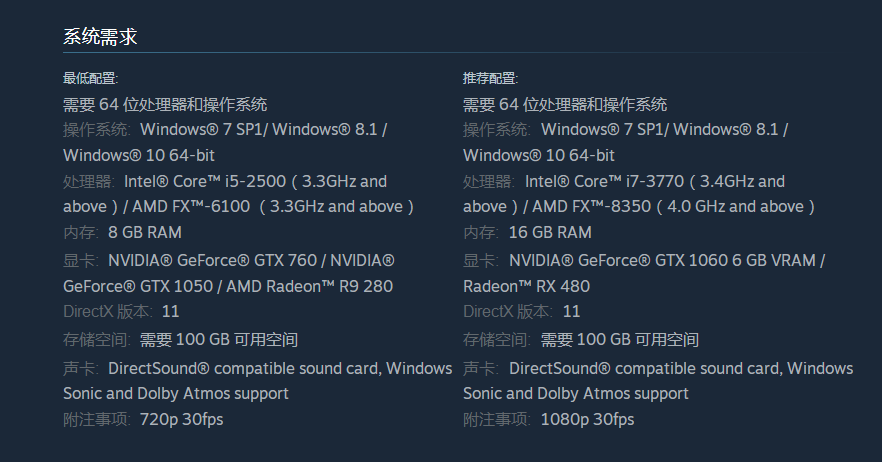Screen dimensions: 882x462
Task: Select the 推荐配置 column label
Action: (x=490, y=78)
